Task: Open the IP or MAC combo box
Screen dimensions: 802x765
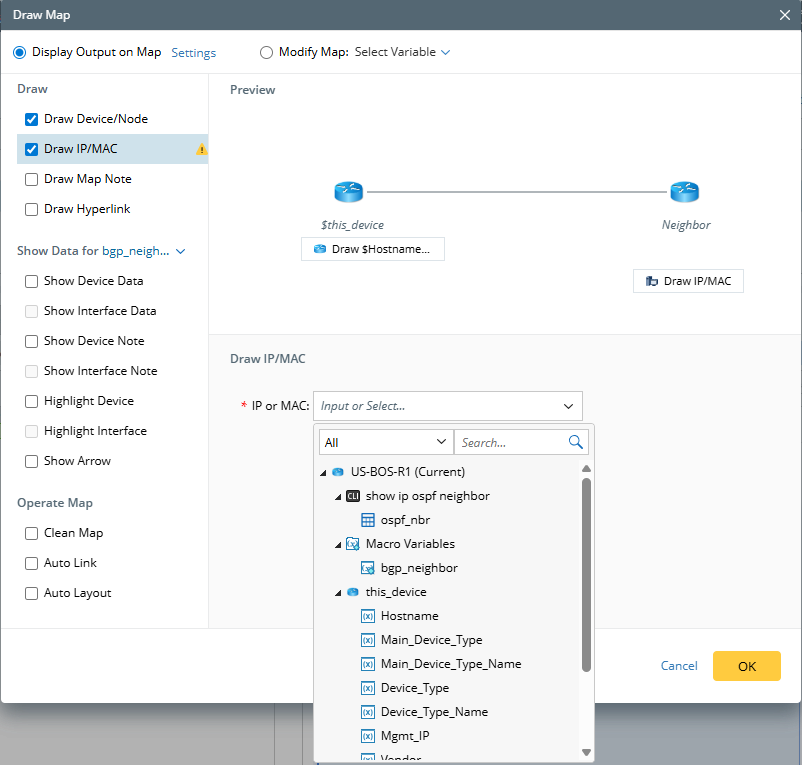Action: 447,406
